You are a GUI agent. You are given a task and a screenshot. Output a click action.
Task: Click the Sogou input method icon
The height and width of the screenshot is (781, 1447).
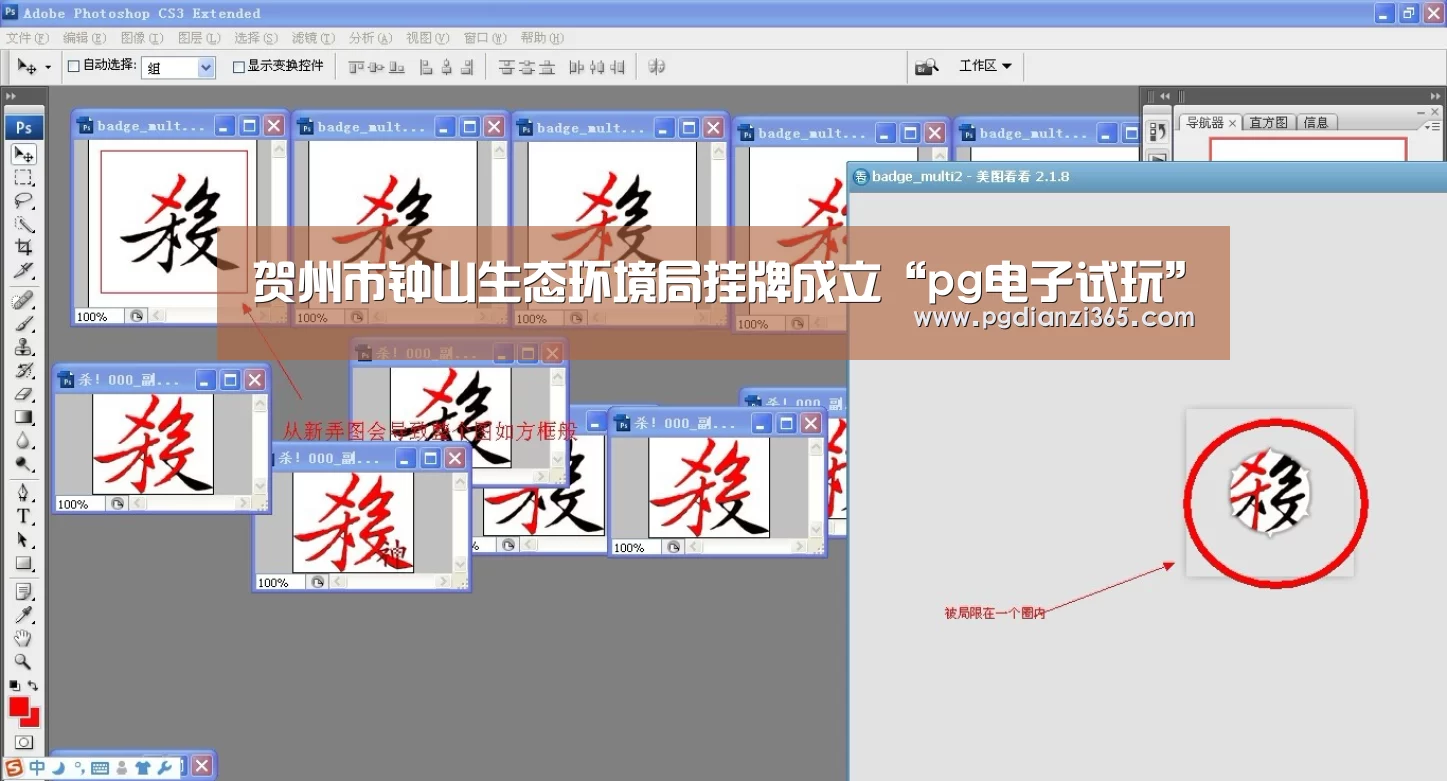click(14, 768)
